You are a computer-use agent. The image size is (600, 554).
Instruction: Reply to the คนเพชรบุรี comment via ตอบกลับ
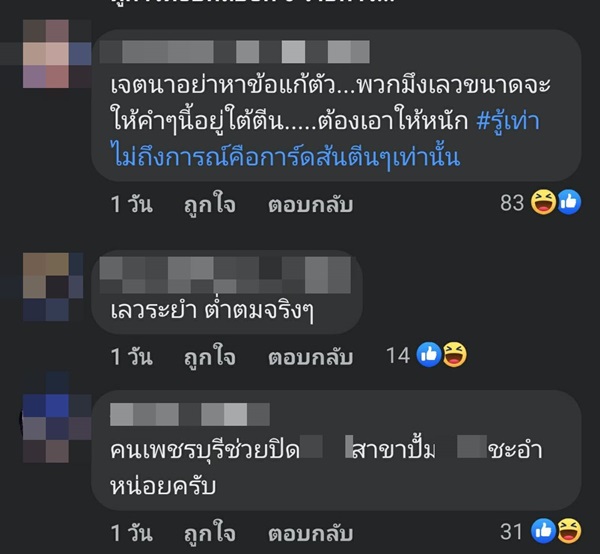(310, 534)
